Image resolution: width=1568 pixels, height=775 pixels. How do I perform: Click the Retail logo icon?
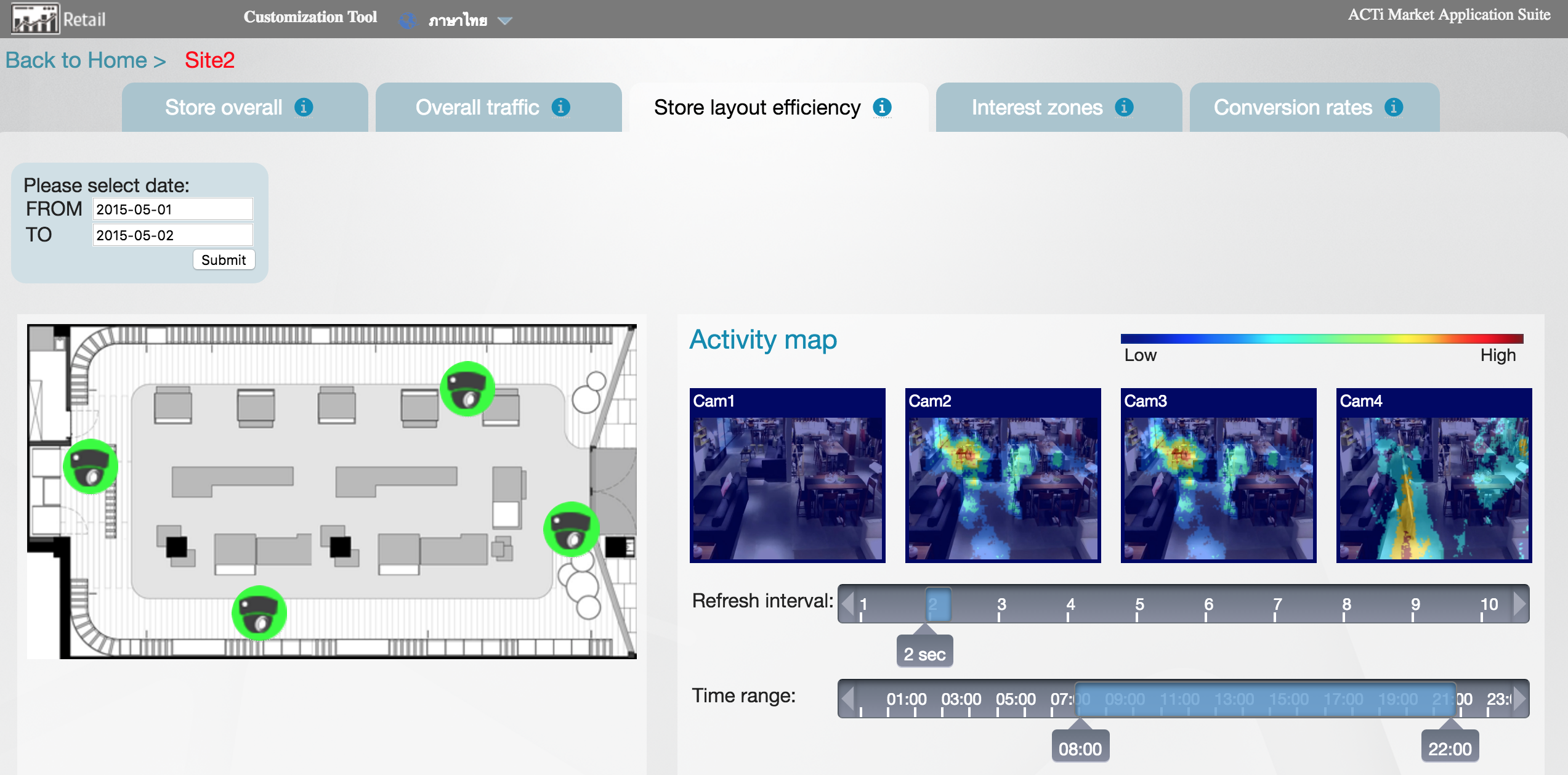click(x=36, y=18)
